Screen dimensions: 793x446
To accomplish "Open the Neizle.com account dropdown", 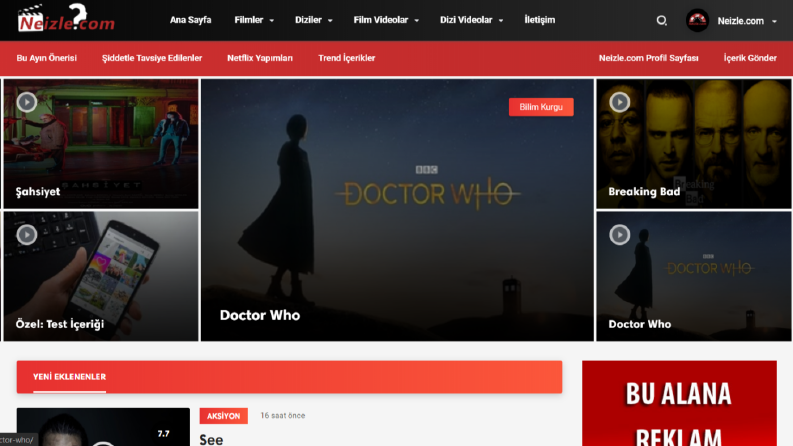I will 747,21.
